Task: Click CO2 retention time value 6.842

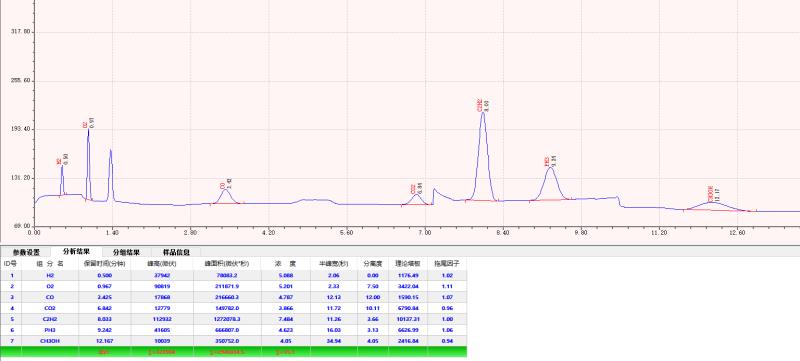Action: point(105,308)
